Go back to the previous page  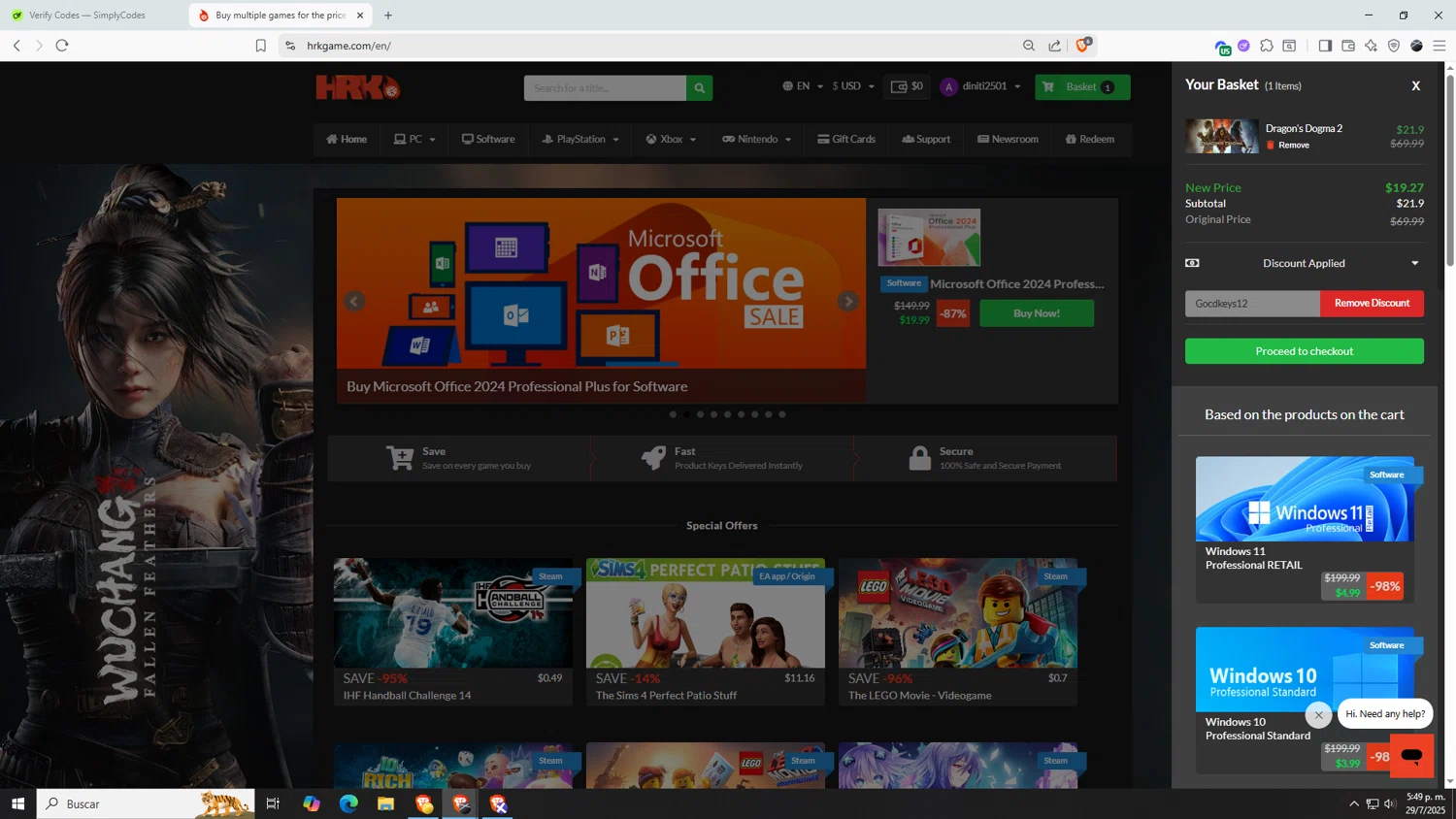pyautogui.click(x=17, y=46)
